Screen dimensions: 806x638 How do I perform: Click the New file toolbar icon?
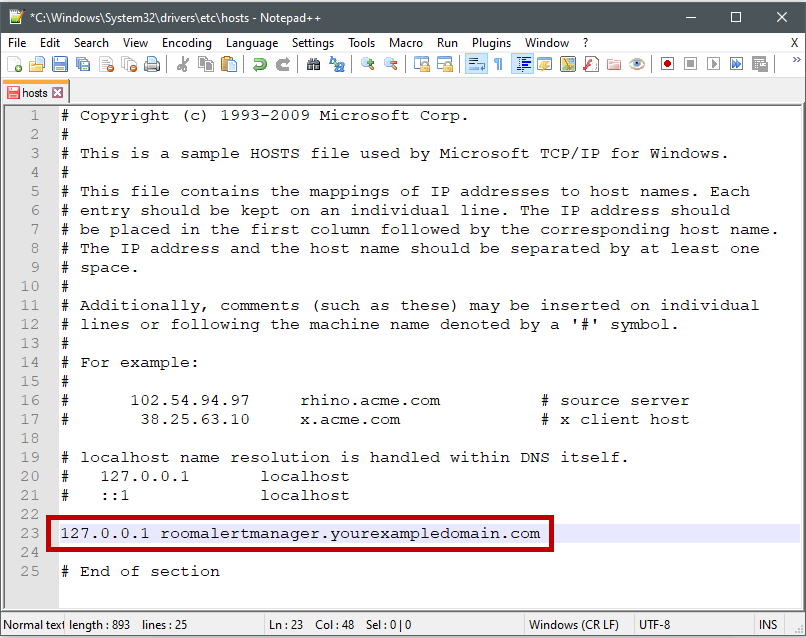click(14, 64)
